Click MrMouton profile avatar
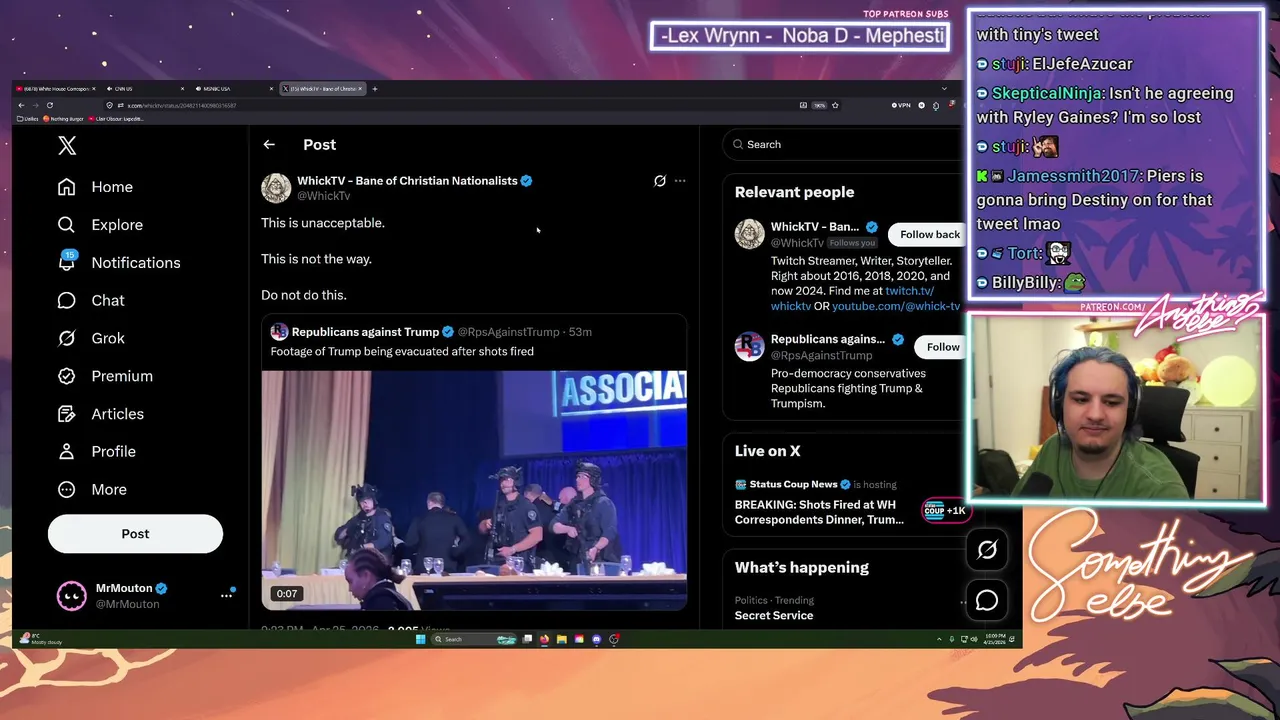 click(71, 596)
